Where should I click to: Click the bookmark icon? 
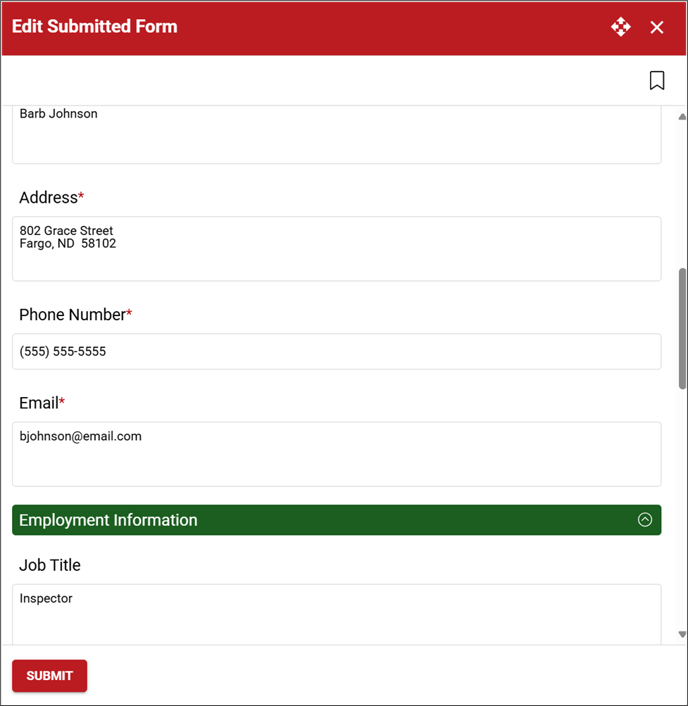pyautogui.click(x=657, y=81)
